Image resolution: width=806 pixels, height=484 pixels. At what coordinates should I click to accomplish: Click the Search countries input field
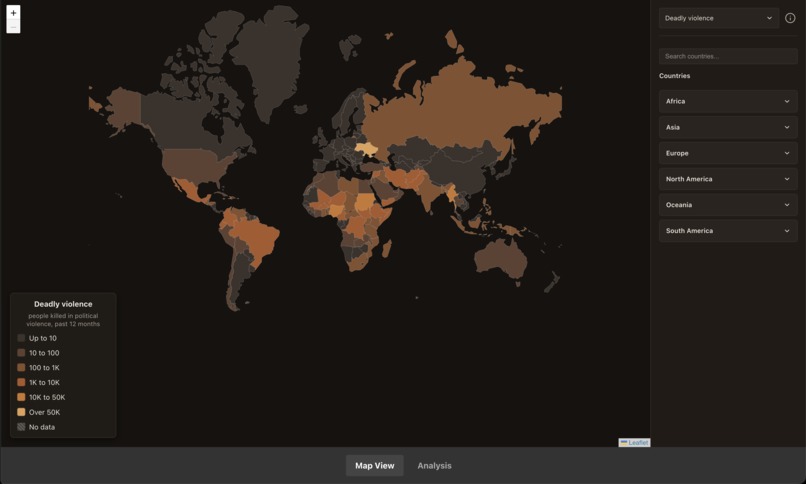(728, 56)
